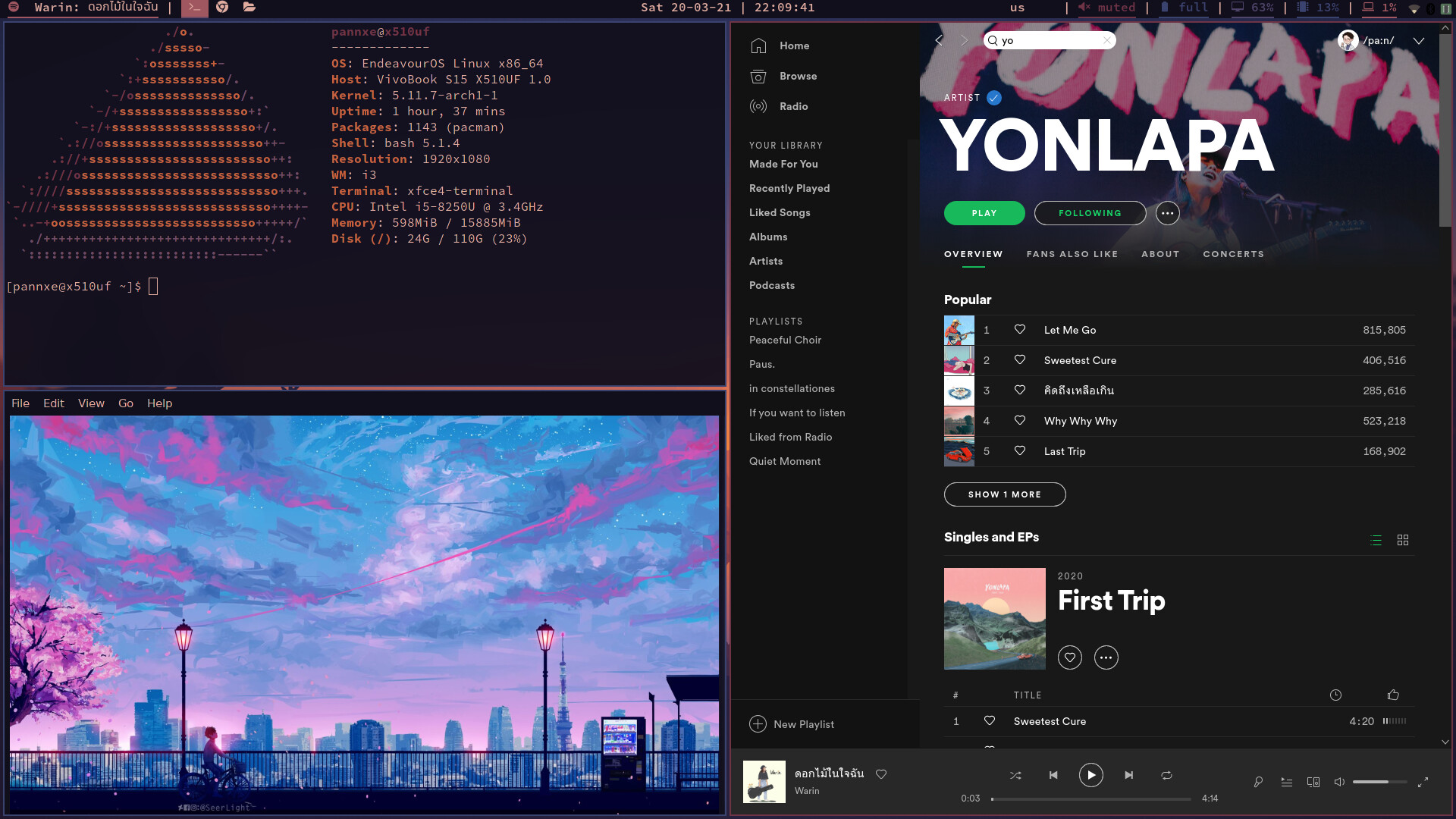Seek on the song progress bar
Screen dimensions: 1456x819
pos(1090,799)
